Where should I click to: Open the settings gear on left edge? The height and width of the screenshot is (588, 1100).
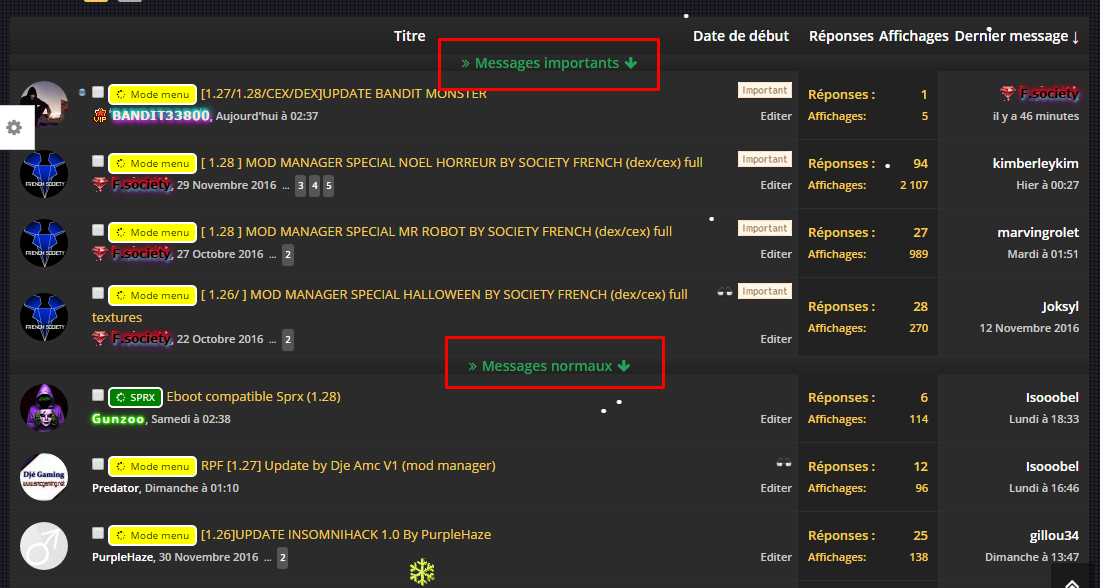[14, 128]
